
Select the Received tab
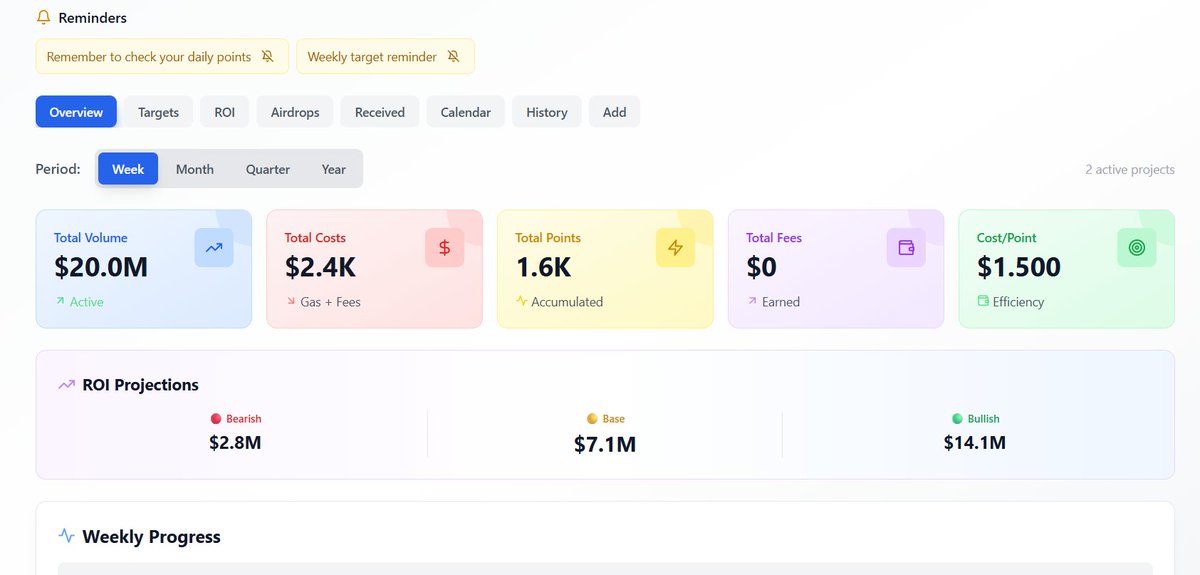(380, 112)
